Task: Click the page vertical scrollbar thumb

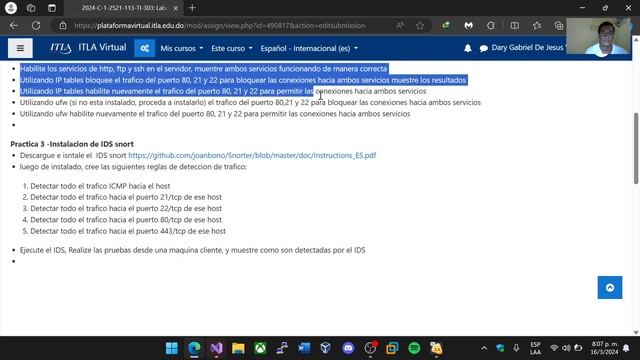Action: (x=636, y=148)
